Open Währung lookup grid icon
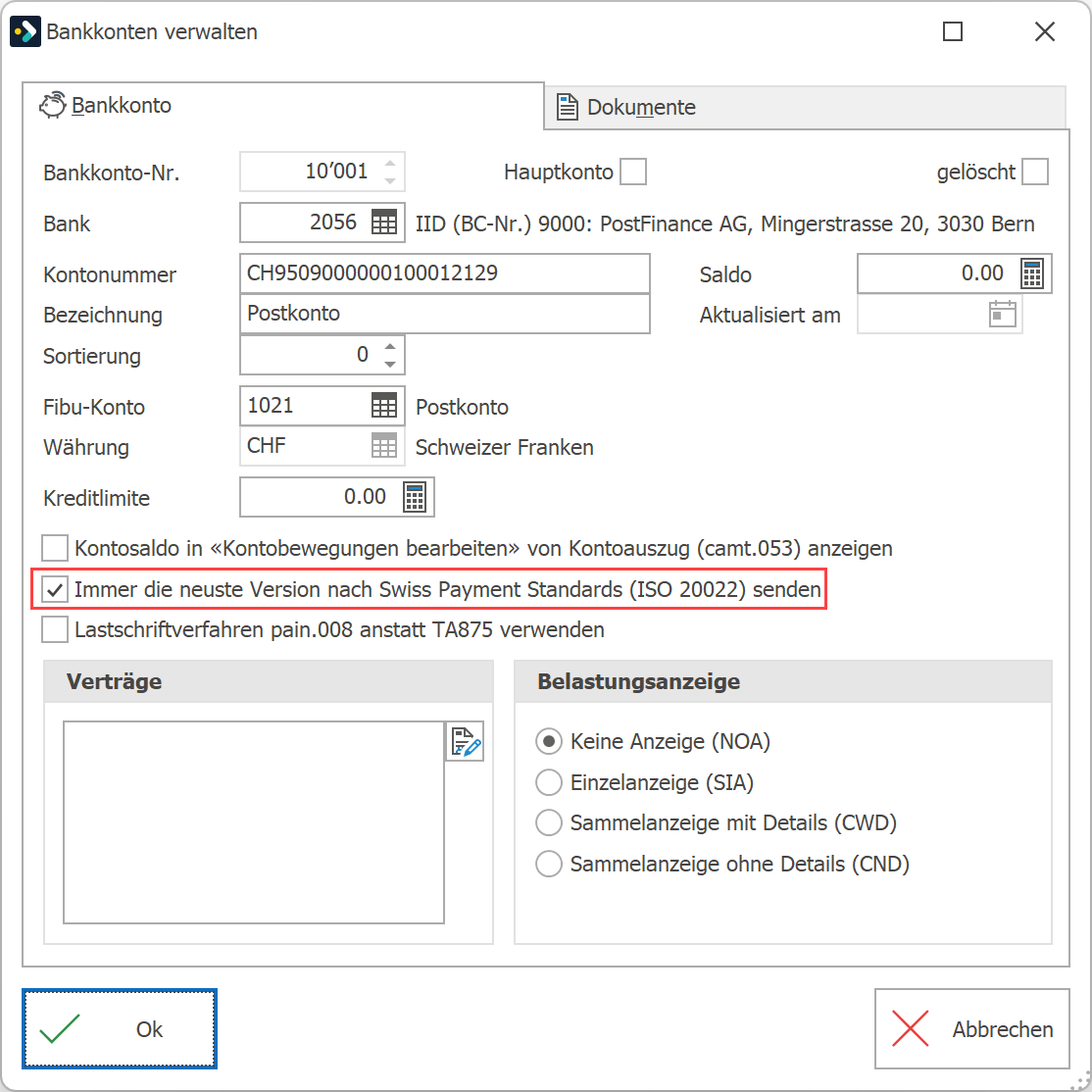1092x1092 pixels. click(x=383, y=446)
